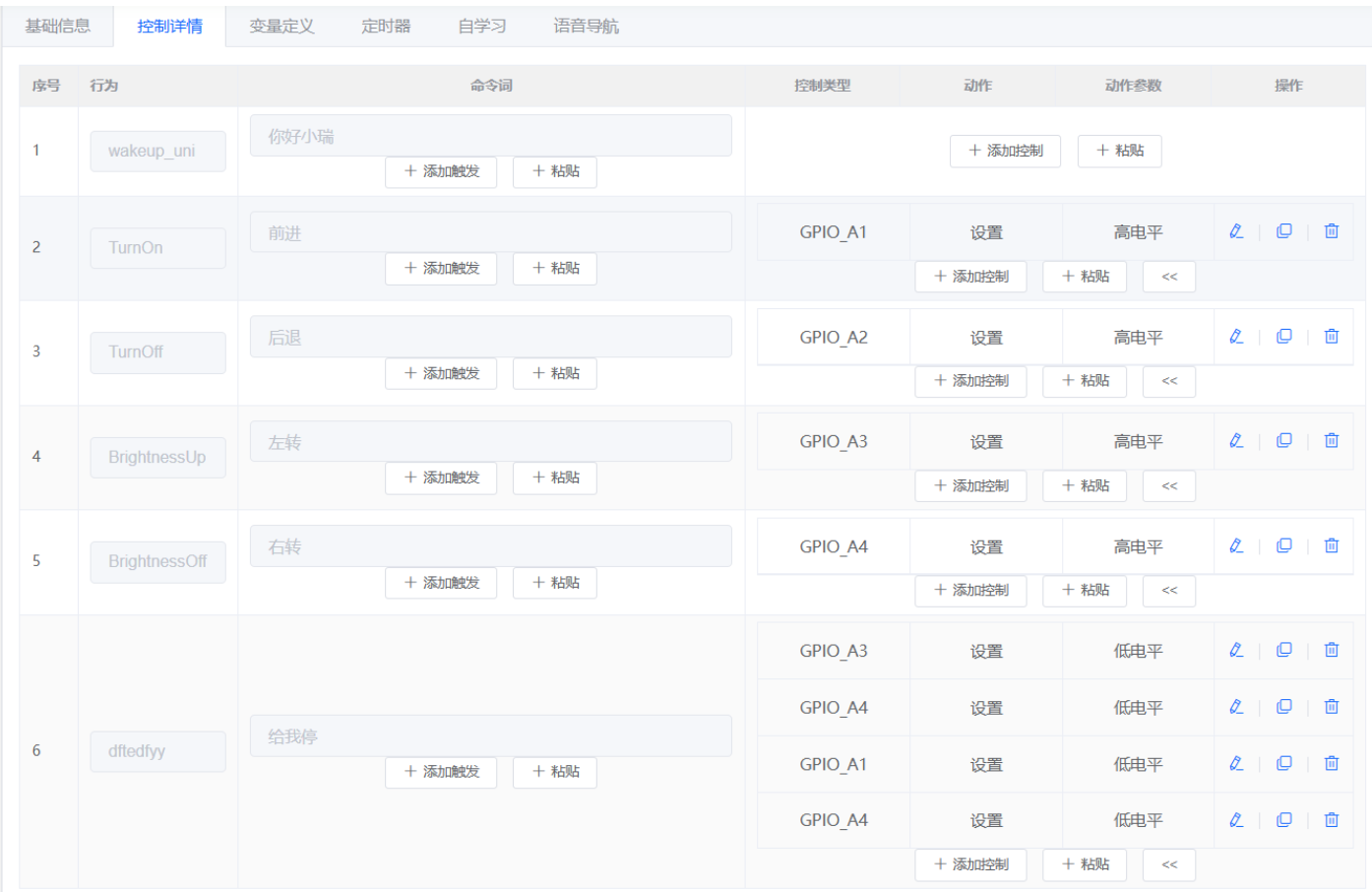Go to the 自学习 tab
The height and width of the screenshot is (892, 1372).
(x=482, y=27)
